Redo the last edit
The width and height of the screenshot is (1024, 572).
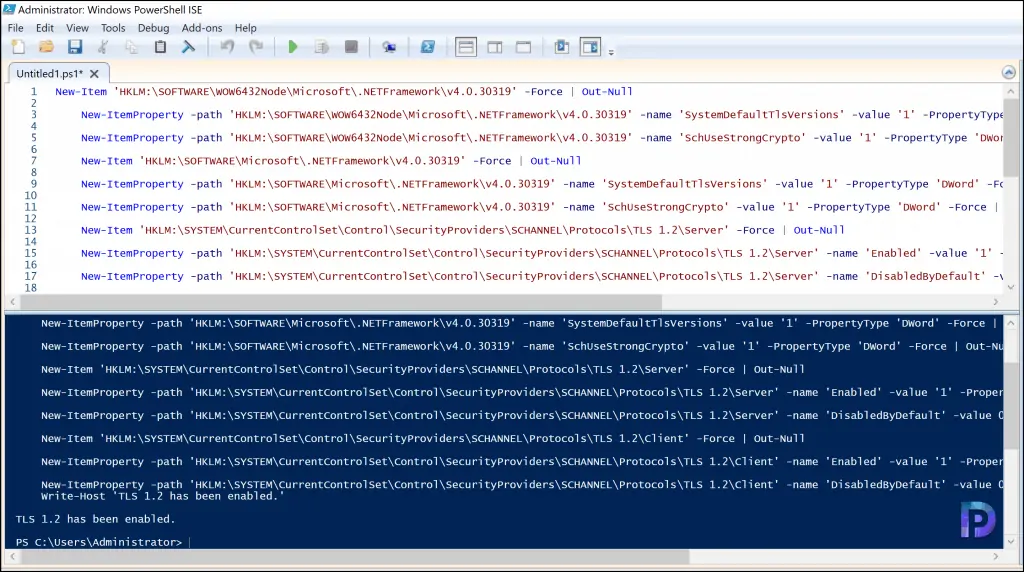(x=256, y=47)
